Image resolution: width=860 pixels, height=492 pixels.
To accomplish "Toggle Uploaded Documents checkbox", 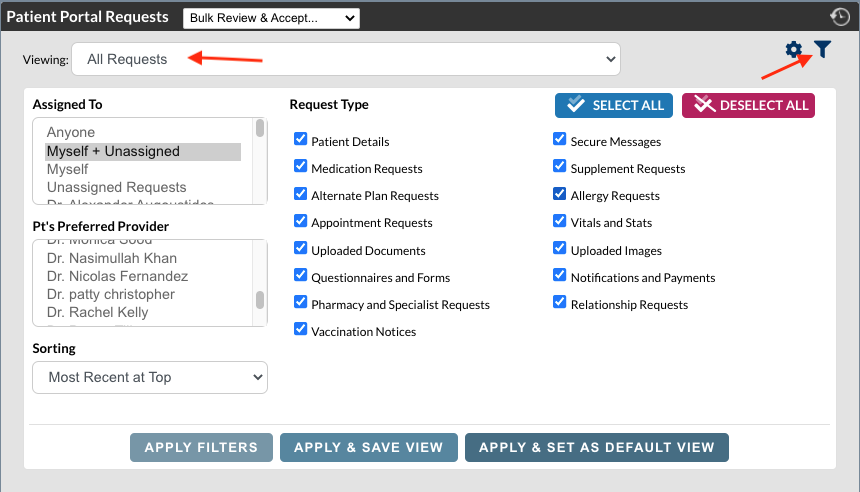I will 301,248.
